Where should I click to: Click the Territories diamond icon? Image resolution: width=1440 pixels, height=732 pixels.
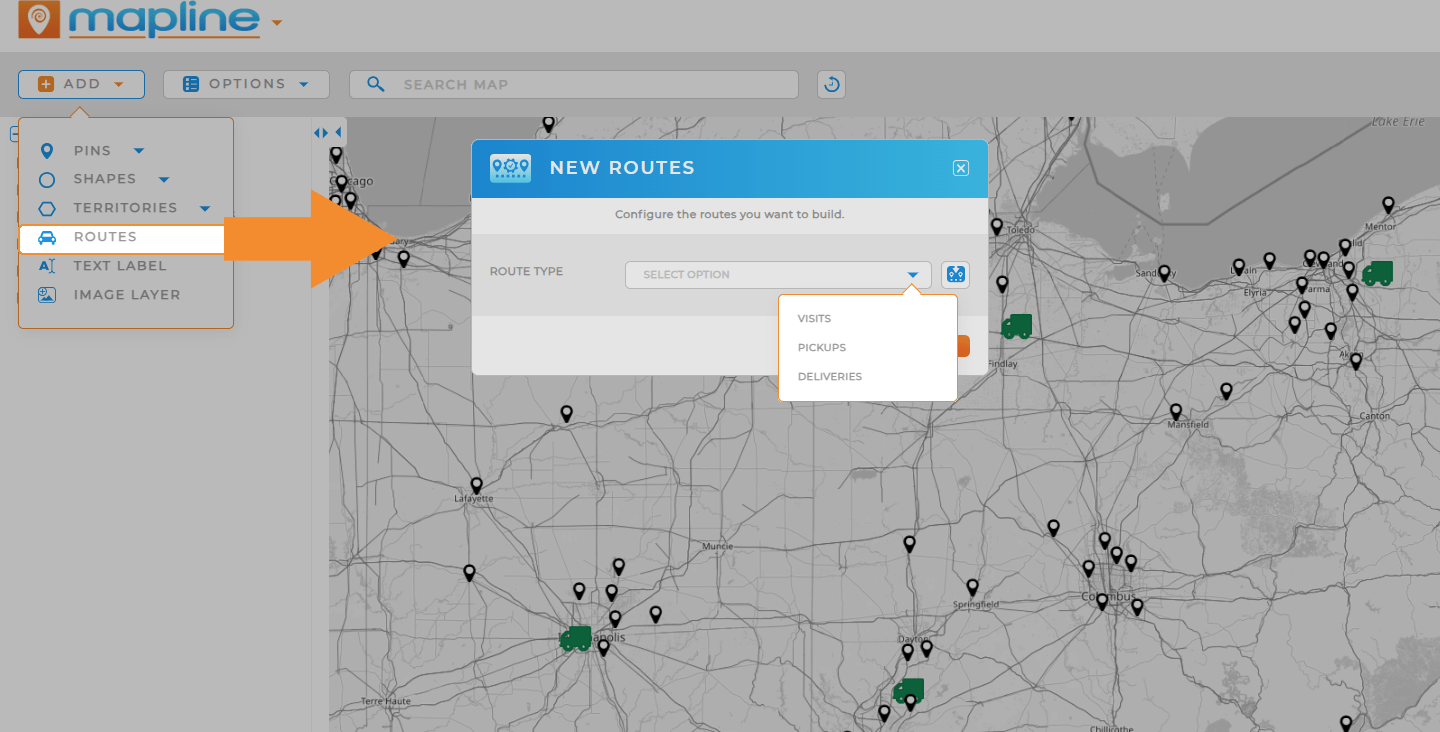coord(47,208)
